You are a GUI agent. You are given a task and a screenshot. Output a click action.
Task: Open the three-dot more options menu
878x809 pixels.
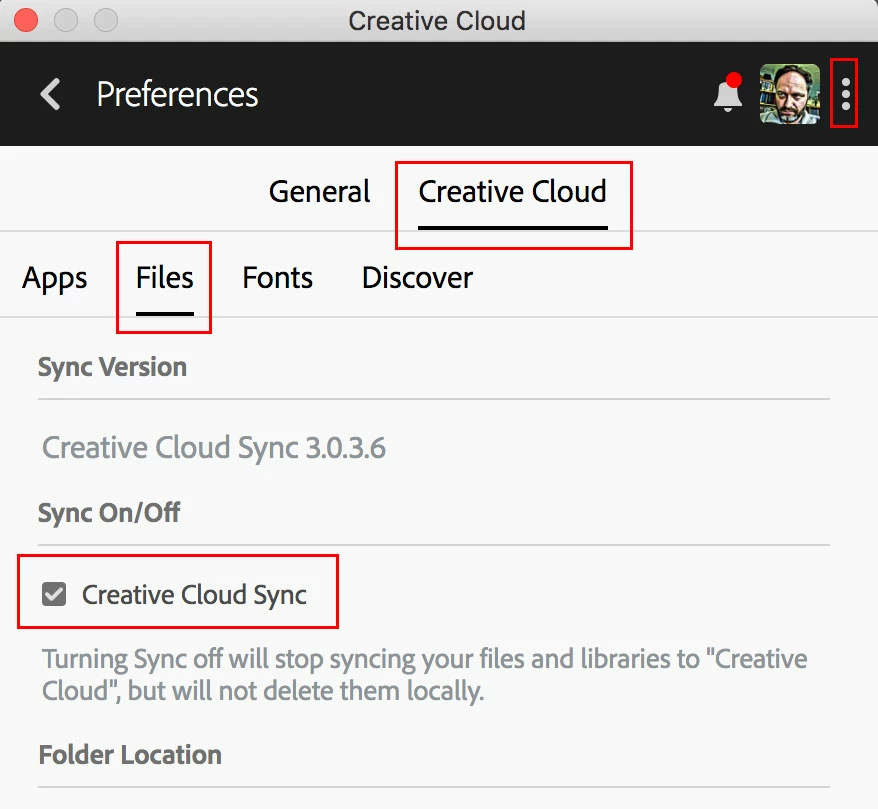click(846, 93)
